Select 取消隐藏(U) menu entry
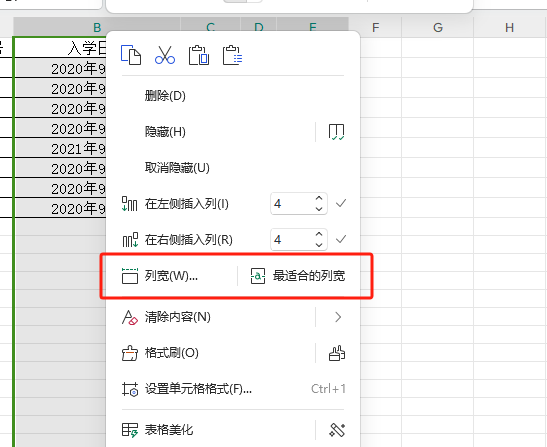This screenshot has width=547, height=447. coord(177,168)
